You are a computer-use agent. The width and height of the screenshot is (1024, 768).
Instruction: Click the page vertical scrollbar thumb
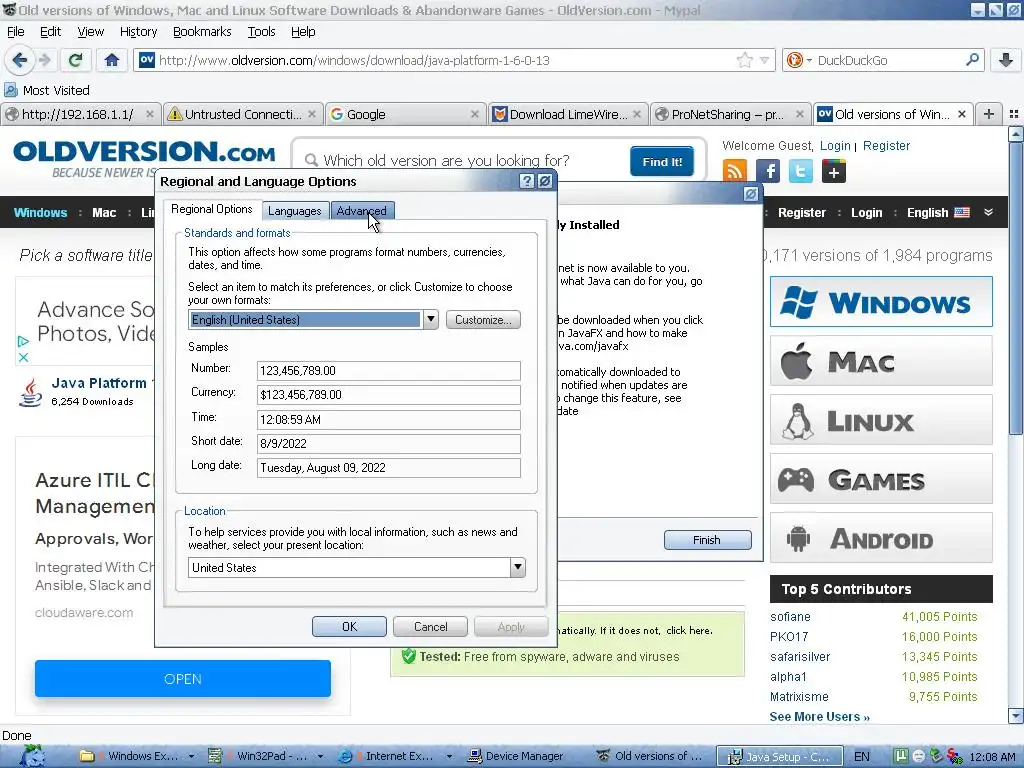(1016, 288)
